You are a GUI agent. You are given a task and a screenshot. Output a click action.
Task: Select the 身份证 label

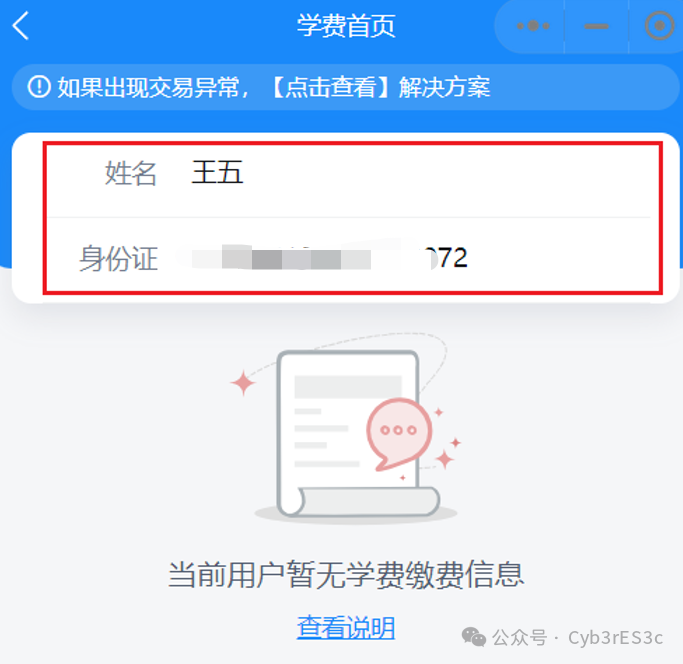click(118, 258)
